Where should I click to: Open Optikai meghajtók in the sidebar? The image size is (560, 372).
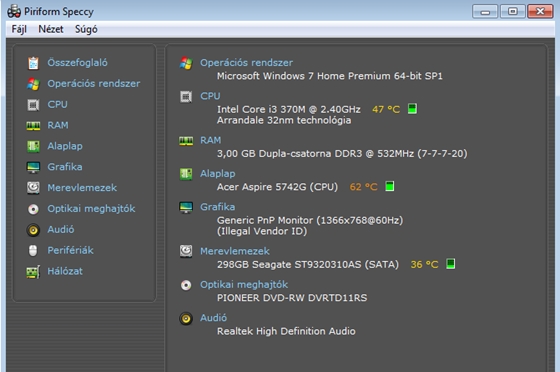pos(91,209)
